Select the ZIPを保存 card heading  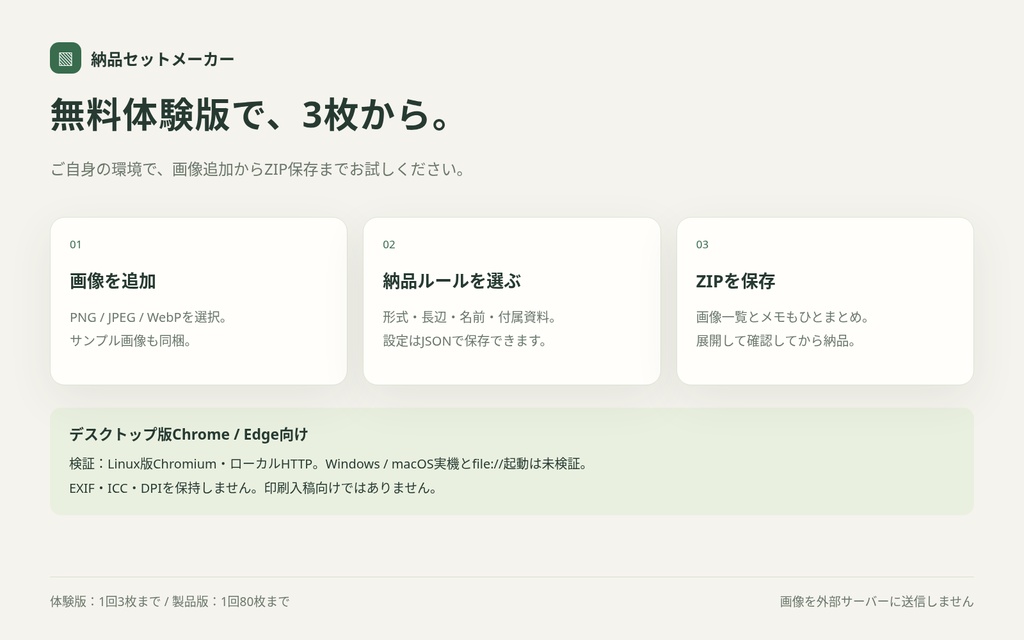point(735,281)
